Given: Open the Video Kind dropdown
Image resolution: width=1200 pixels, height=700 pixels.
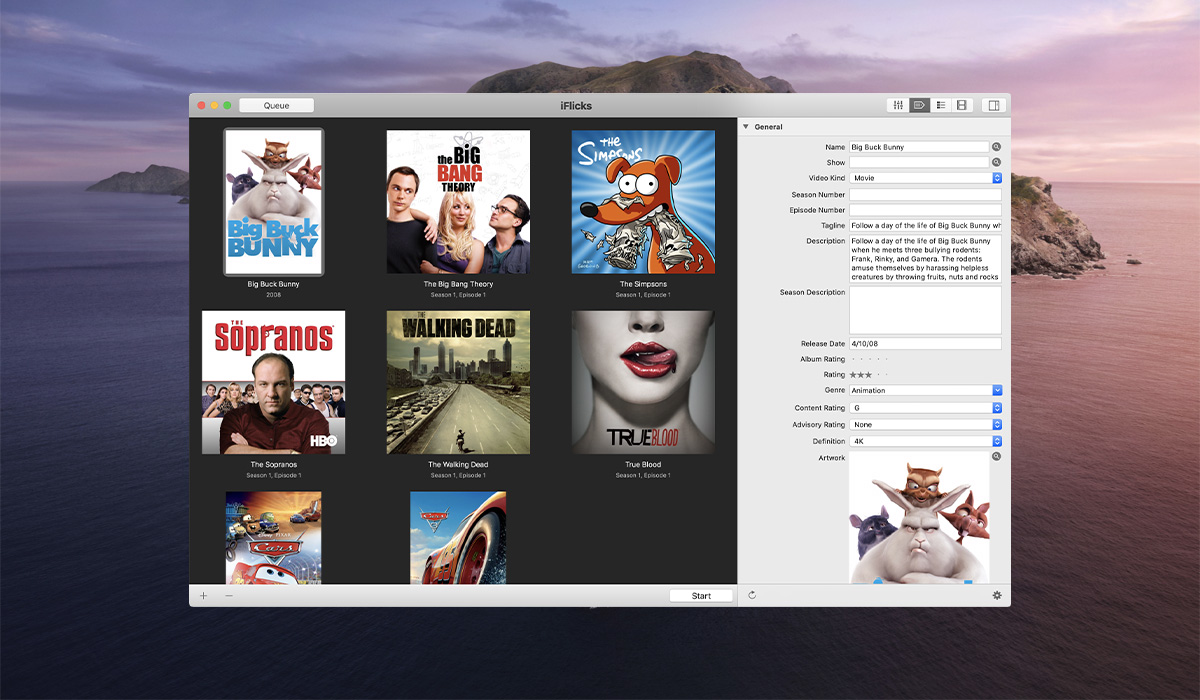Looking at the screenshot, I should pyautogui.click(x=925, y=178).
